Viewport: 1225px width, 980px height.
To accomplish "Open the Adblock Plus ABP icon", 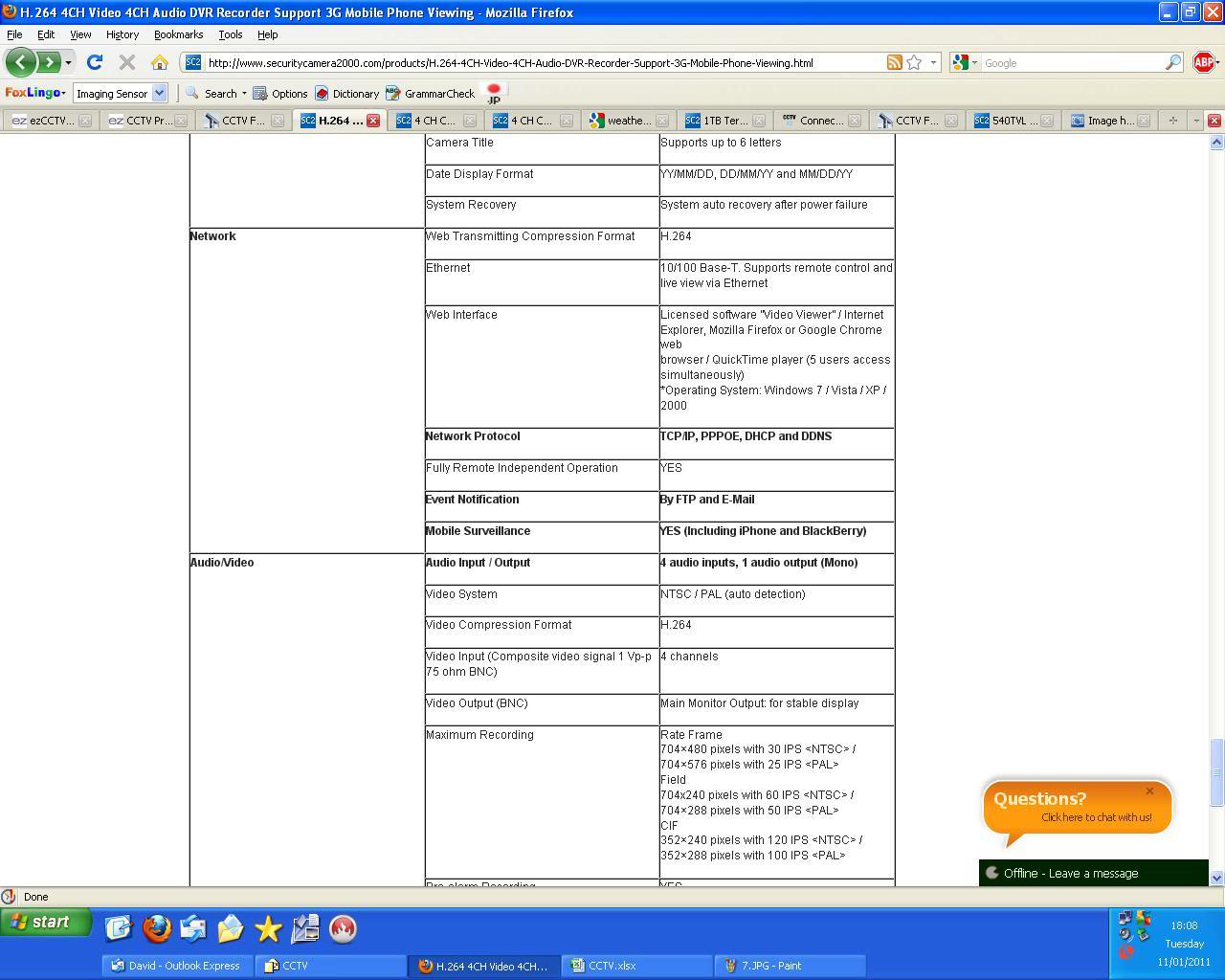I will click(1204, 62).
